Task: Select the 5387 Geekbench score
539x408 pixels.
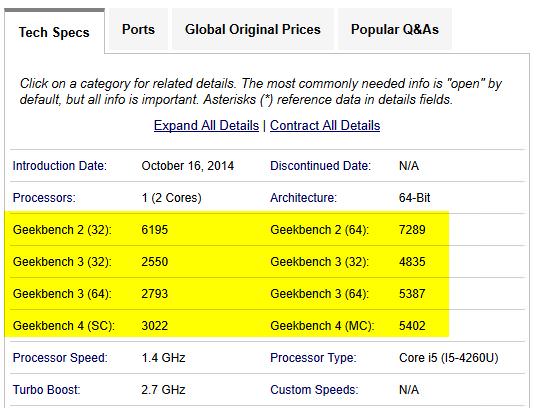Action: click(412, 294)
